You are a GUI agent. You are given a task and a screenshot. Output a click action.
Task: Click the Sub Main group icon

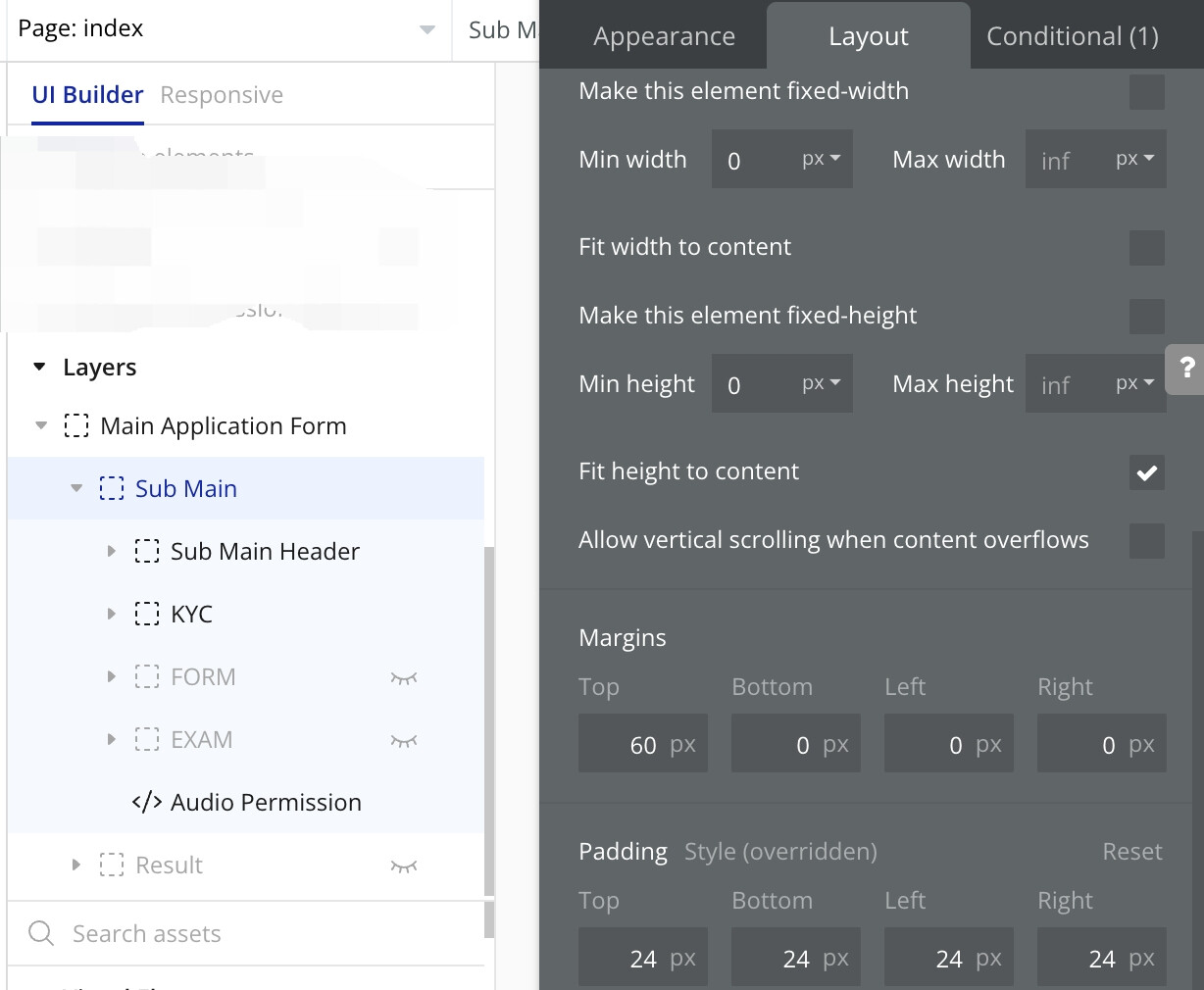click(112, 489)
